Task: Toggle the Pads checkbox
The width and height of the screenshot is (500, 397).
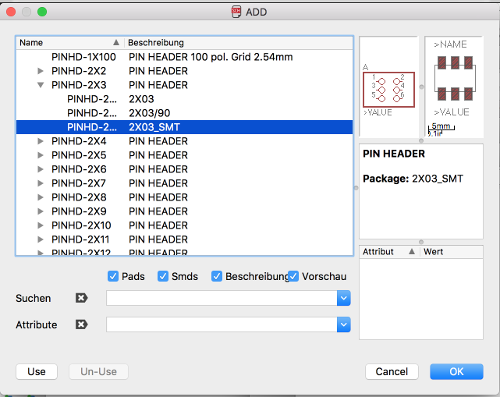Action: click(x=113, y=276)
